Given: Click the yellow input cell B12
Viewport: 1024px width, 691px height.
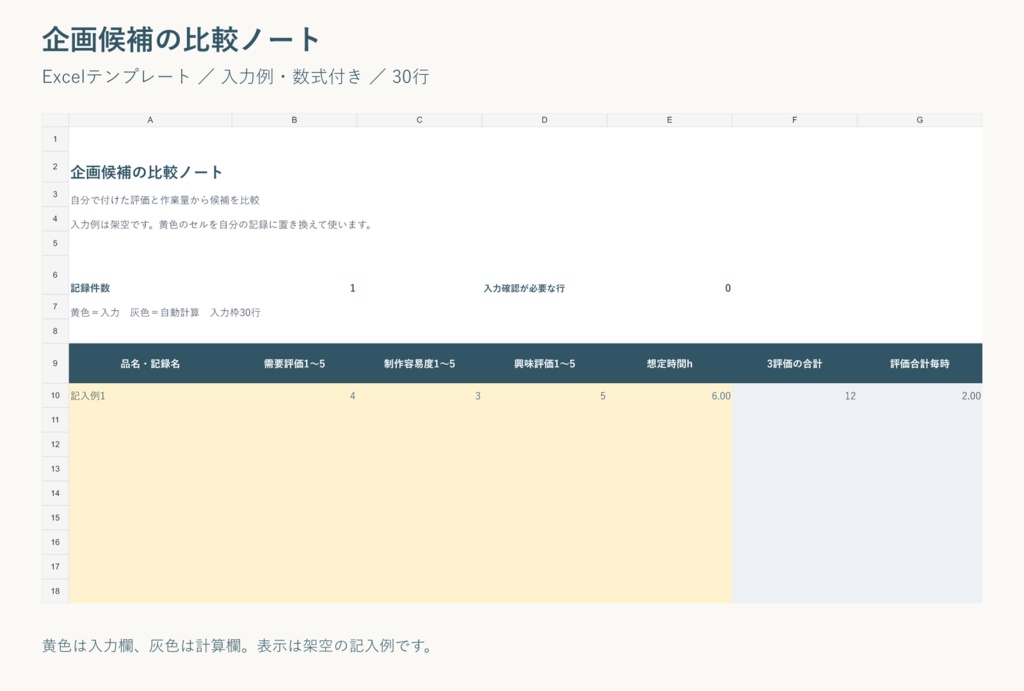Looking at the screenshot, I should (295, 444).
